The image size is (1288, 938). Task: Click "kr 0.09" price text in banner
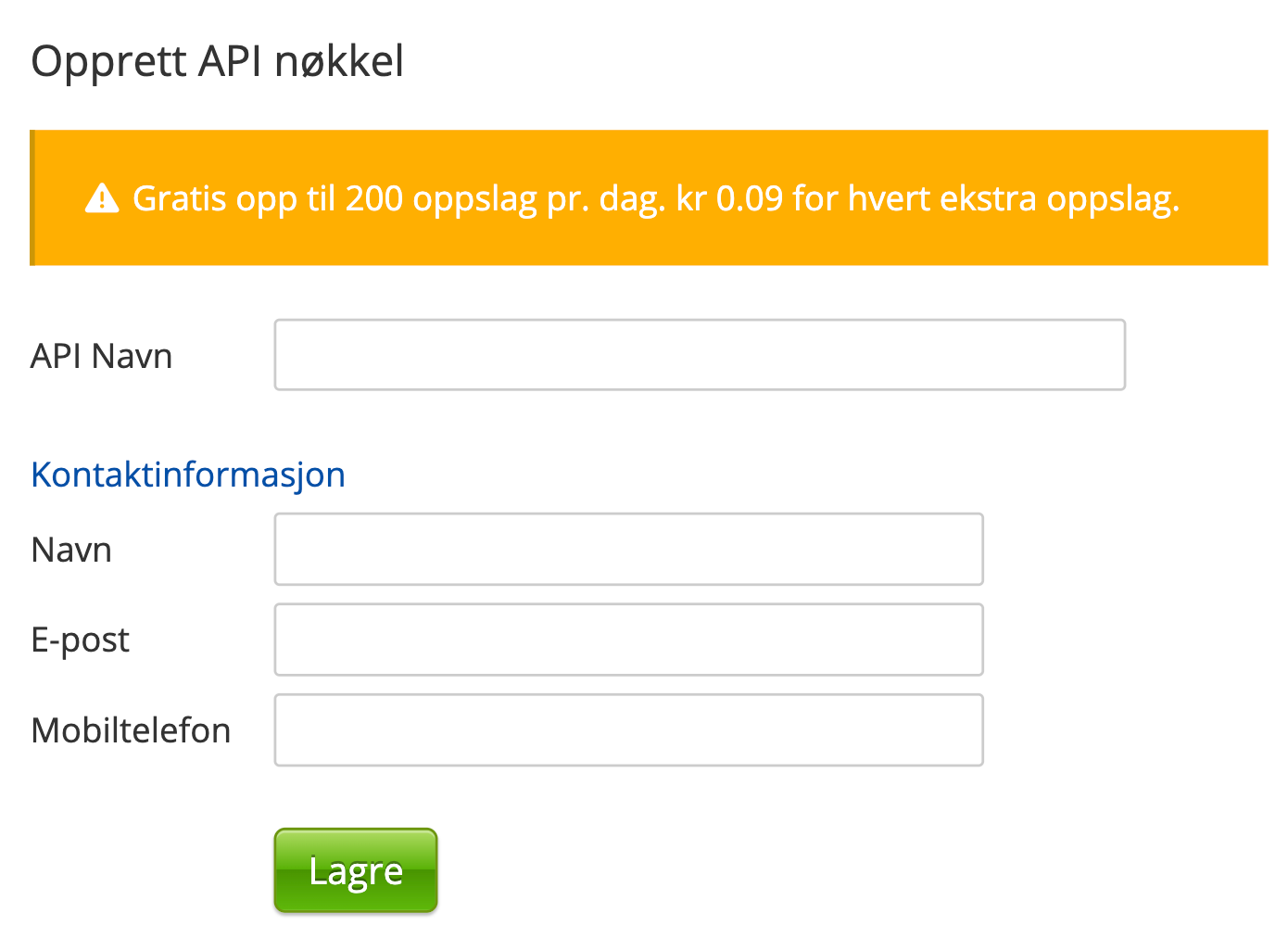(x=729, y=199)
